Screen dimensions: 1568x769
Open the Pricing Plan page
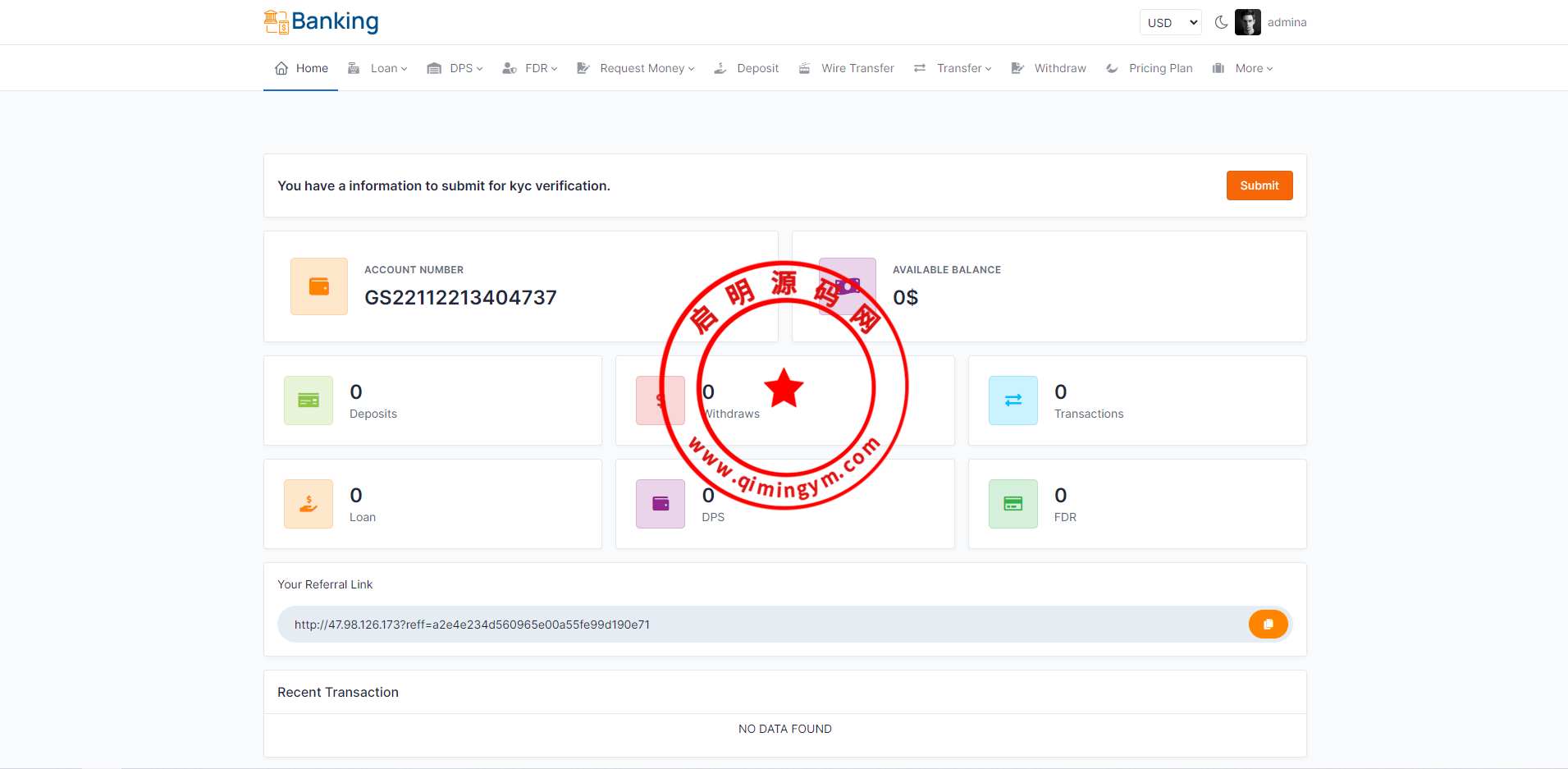click(x=1150, y=68)
